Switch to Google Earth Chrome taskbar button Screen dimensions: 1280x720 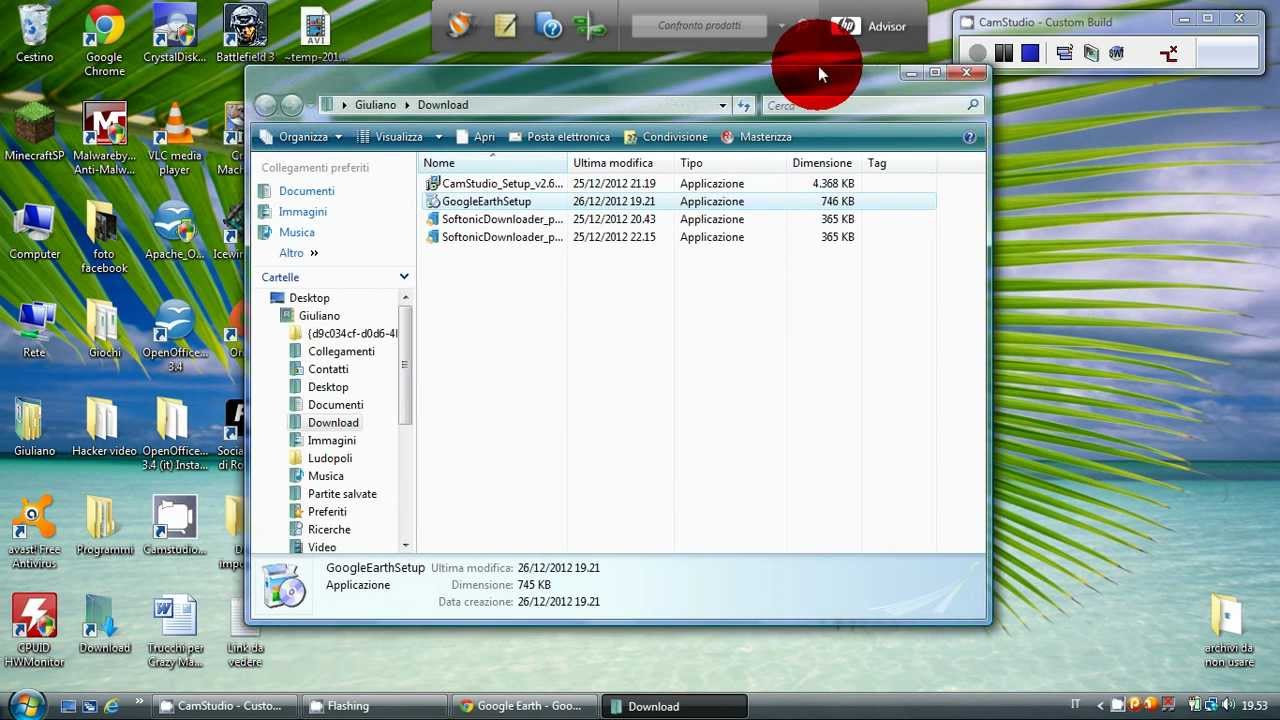[524, 706]
